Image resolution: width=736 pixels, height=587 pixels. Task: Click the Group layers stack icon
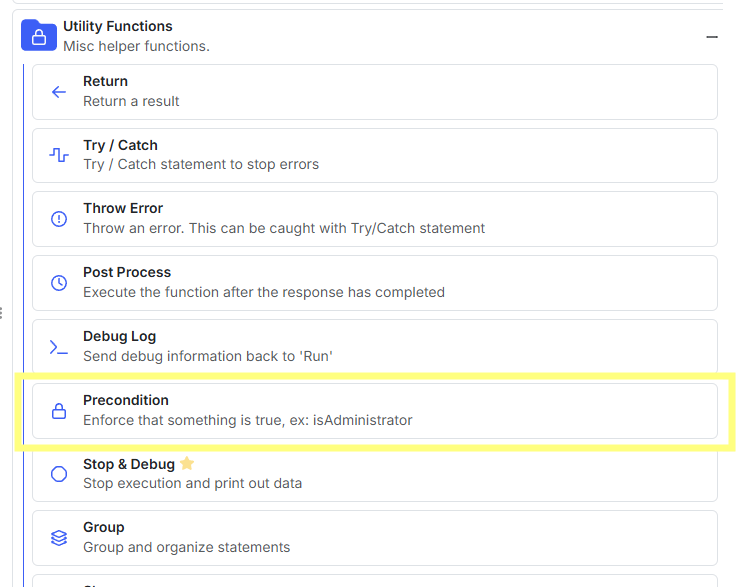click(x=59, y=538)
